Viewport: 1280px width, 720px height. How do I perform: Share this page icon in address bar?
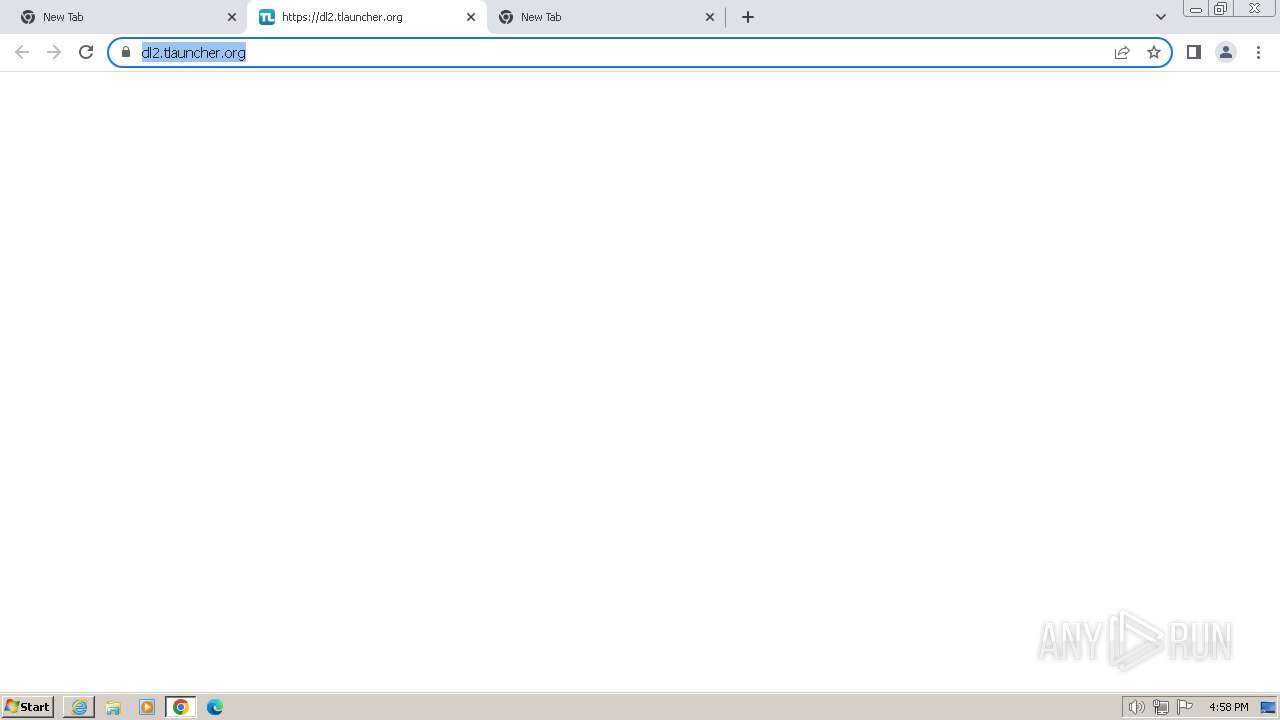1122,52
